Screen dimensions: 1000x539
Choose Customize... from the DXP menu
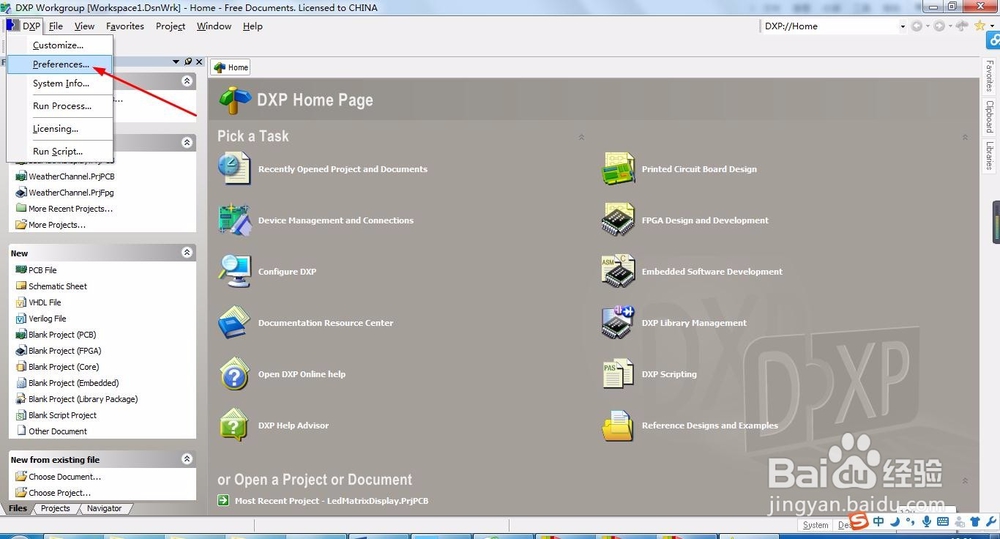click(x=60, y=45)
